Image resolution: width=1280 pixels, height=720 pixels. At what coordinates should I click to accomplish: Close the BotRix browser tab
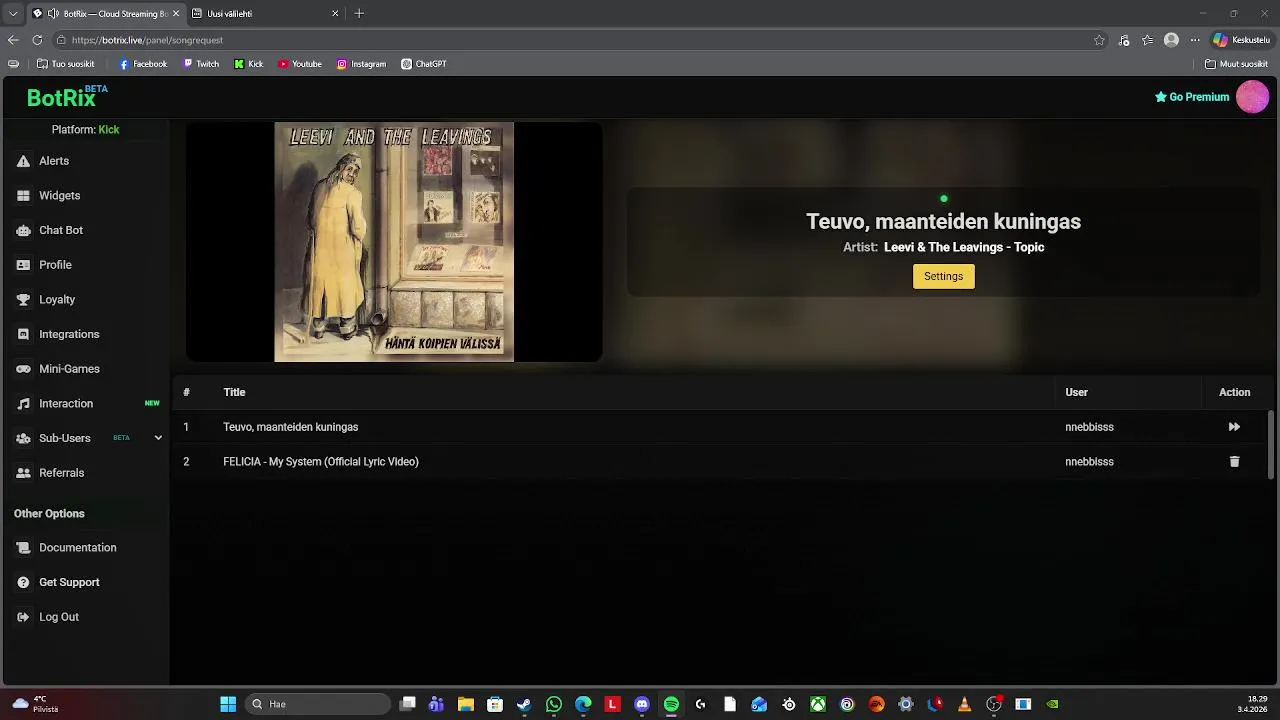point(176,14)
